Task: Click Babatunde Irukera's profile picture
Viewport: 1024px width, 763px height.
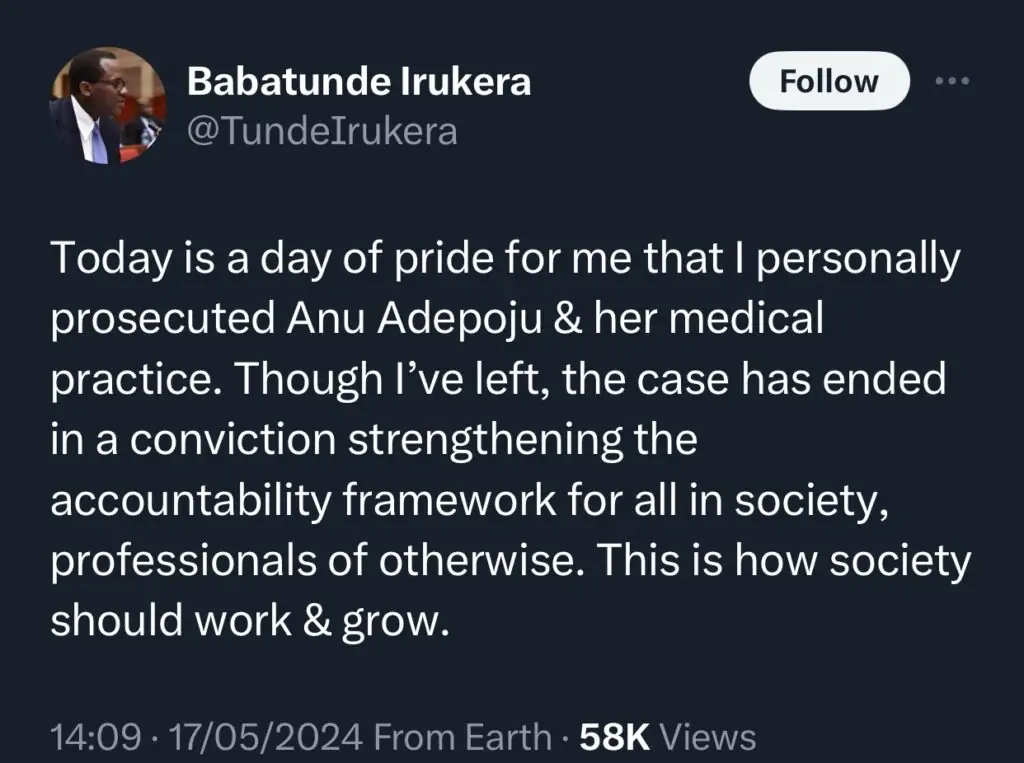Action: (107, 108)
